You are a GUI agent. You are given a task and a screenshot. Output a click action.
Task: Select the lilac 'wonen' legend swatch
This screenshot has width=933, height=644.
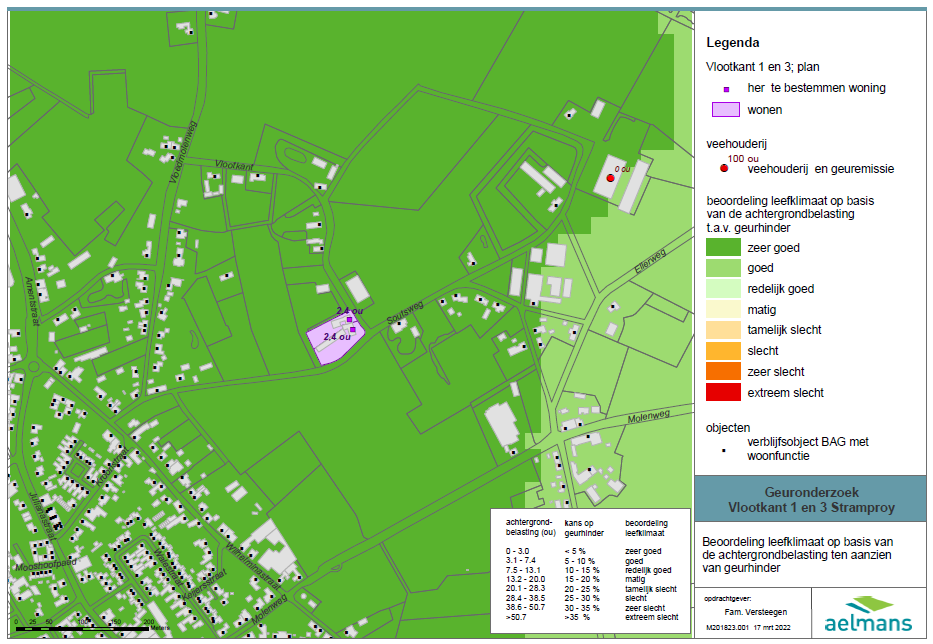[726, 110]
